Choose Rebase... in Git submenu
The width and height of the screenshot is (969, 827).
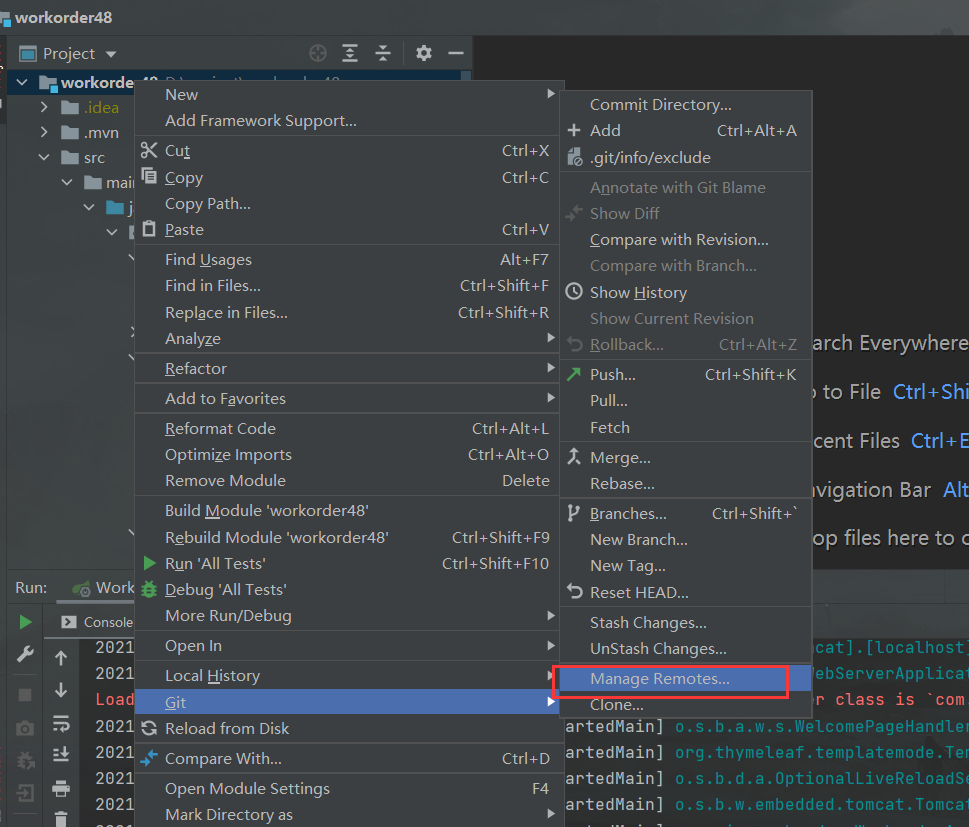(686, 484)
